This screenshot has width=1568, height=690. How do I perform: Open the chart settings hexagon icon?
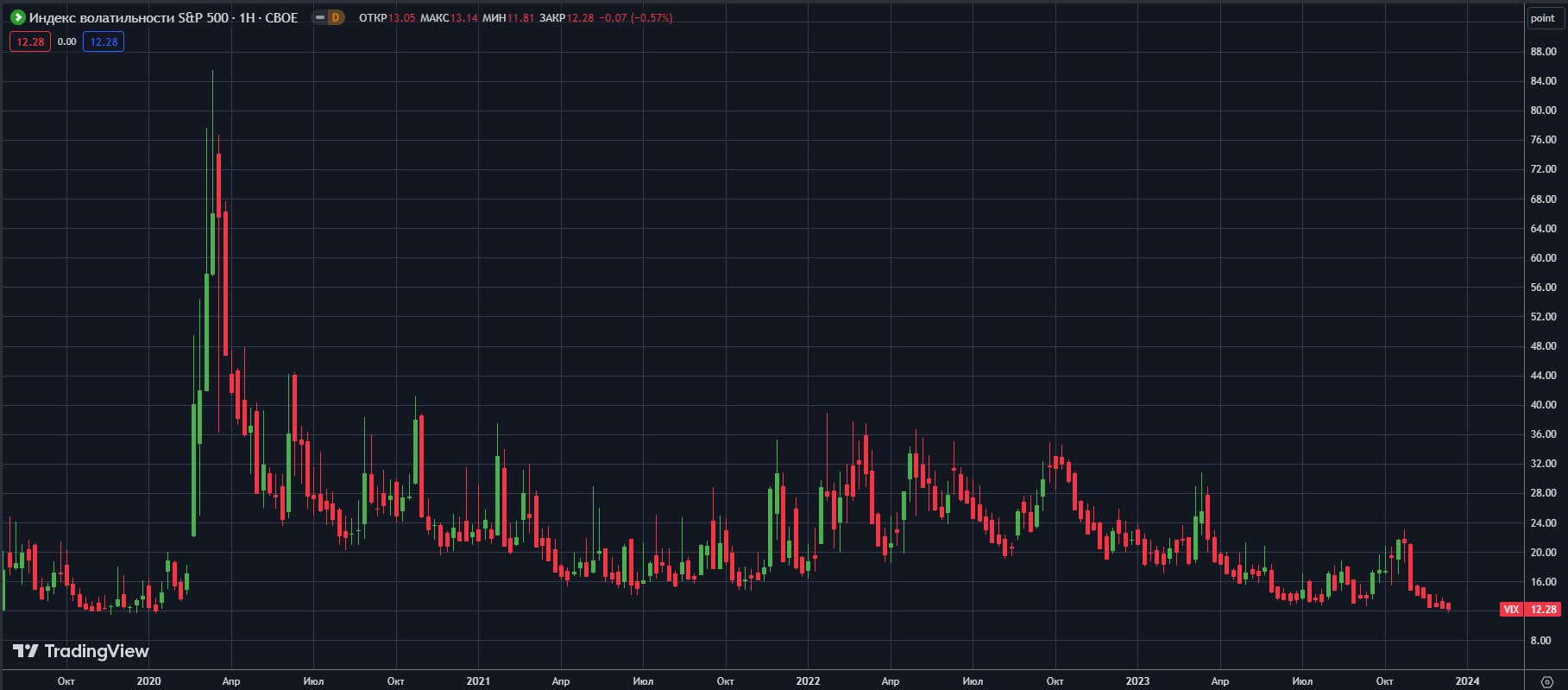click(1546, 681)
